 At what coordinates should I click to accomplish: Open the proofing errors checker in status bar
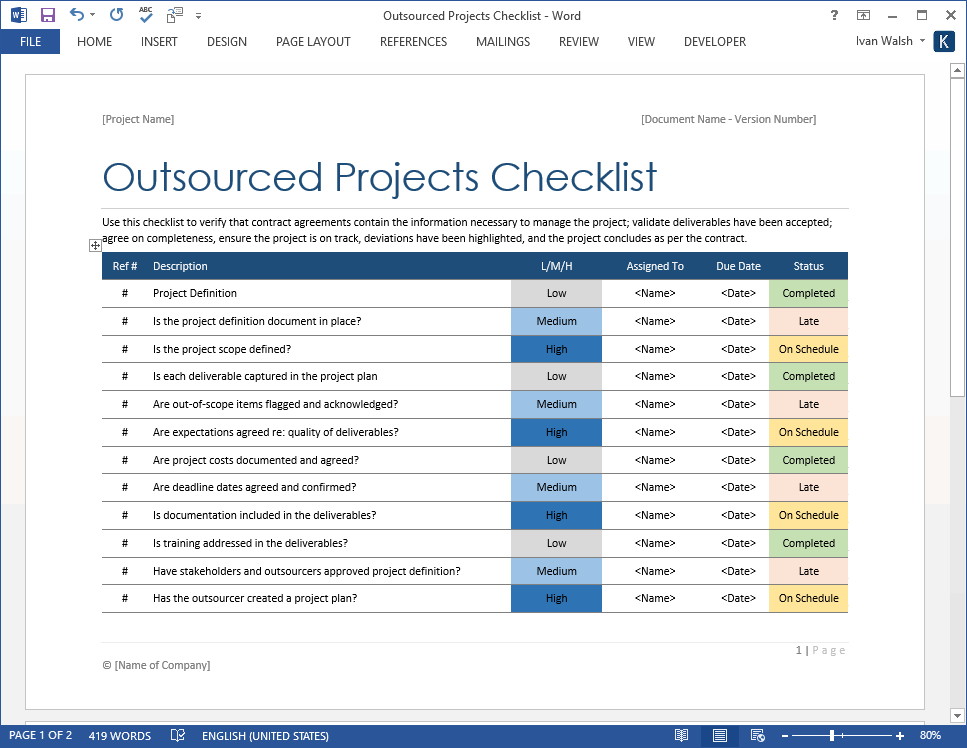coord(177,736)
